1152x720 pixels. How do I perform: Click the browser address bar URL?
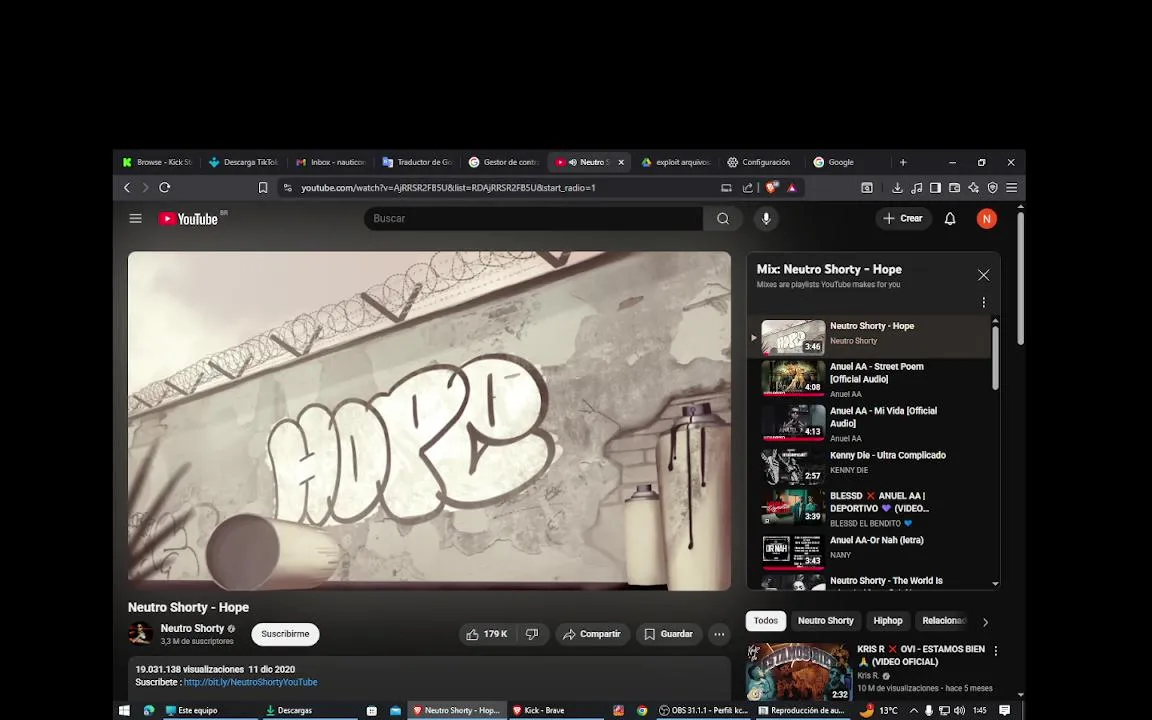(448, 188)
